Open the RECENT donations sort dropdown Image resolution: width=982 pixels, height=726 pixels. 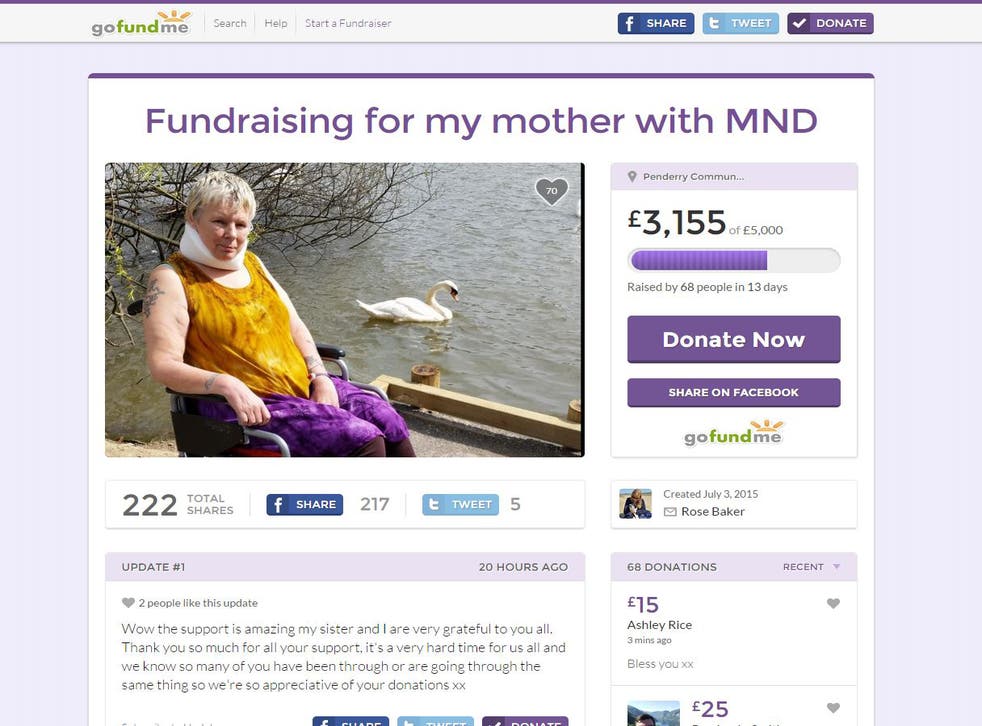tap(811, 567)
